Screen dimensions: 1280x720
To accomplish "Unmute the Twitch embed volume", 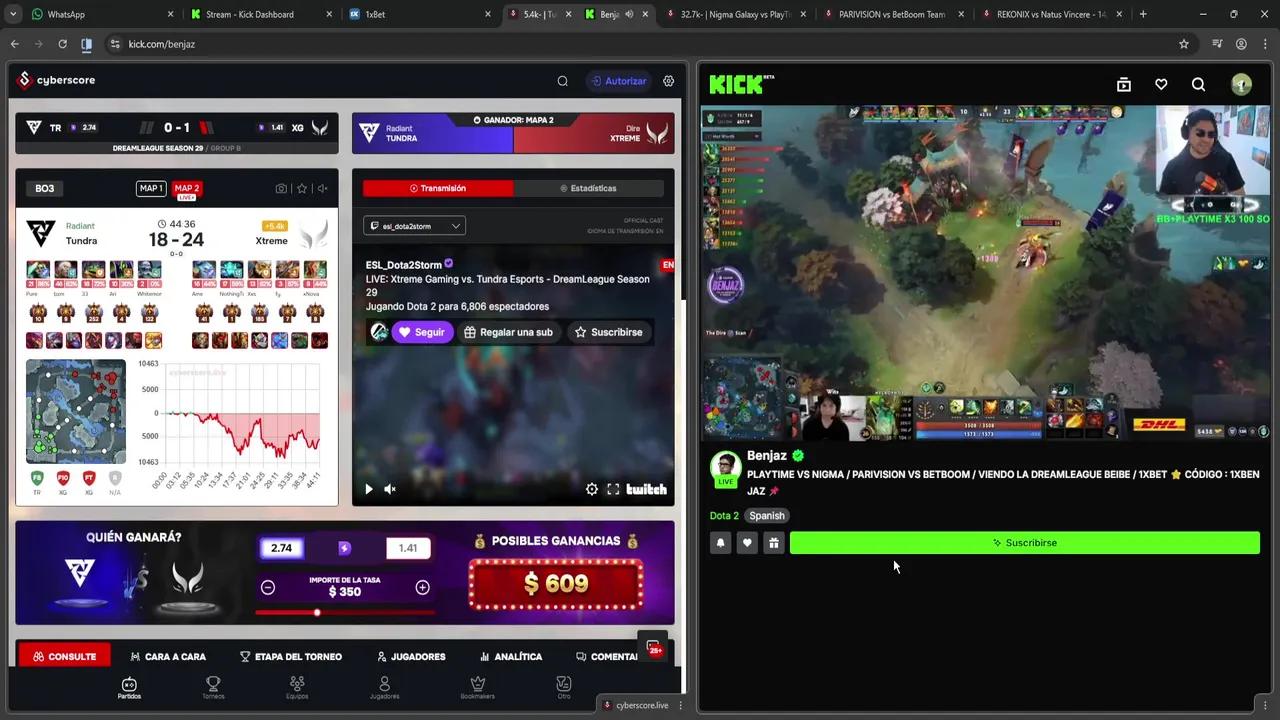I will point(390,489).
